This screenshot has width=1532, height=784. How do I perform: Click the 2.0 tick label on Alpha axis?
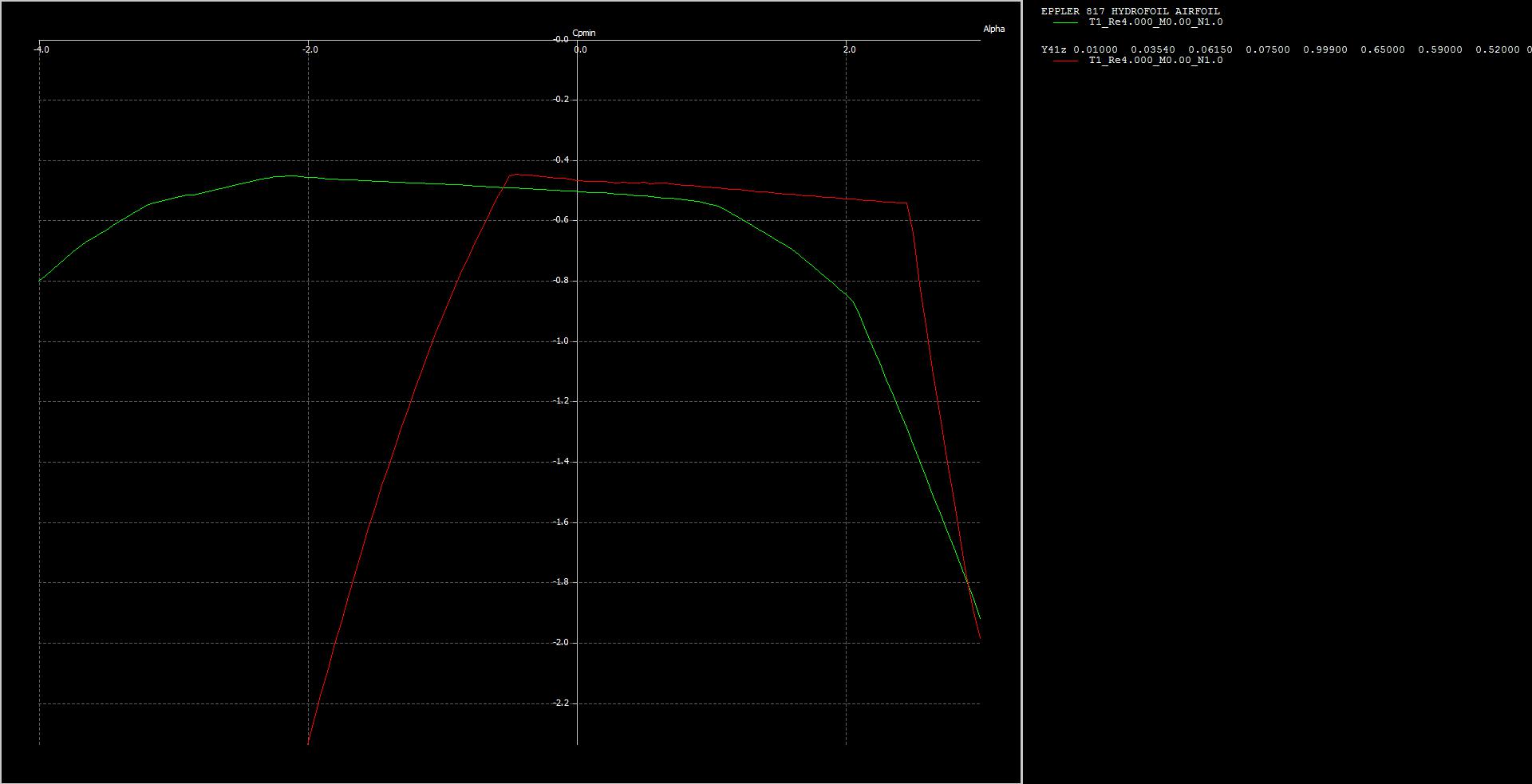click(x=849, y=49)
